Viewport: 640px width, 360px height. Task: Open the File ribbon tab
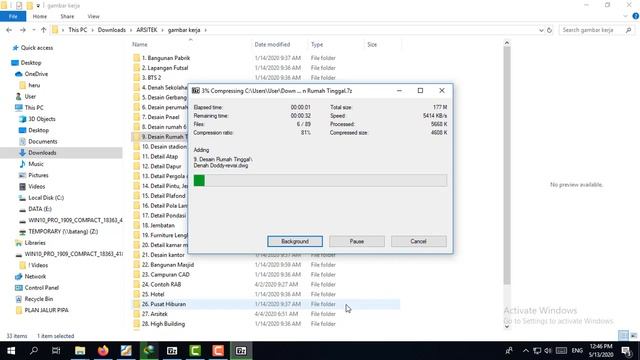point(13,16)
